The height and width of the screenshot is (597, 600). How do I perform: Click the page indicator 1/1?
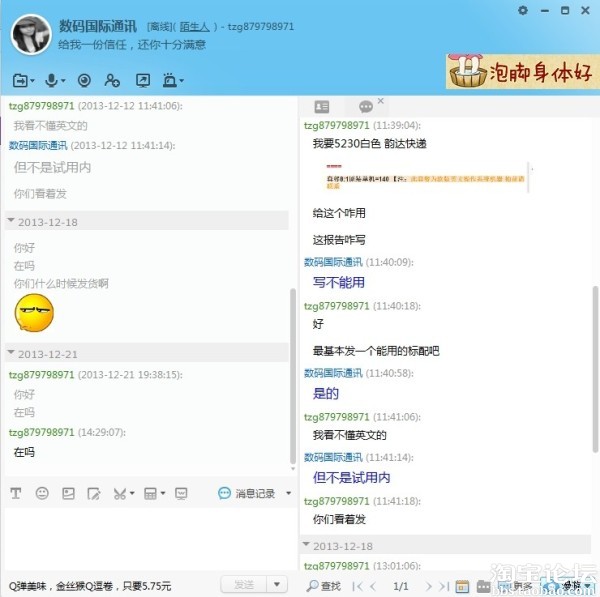tap(401, 586)
